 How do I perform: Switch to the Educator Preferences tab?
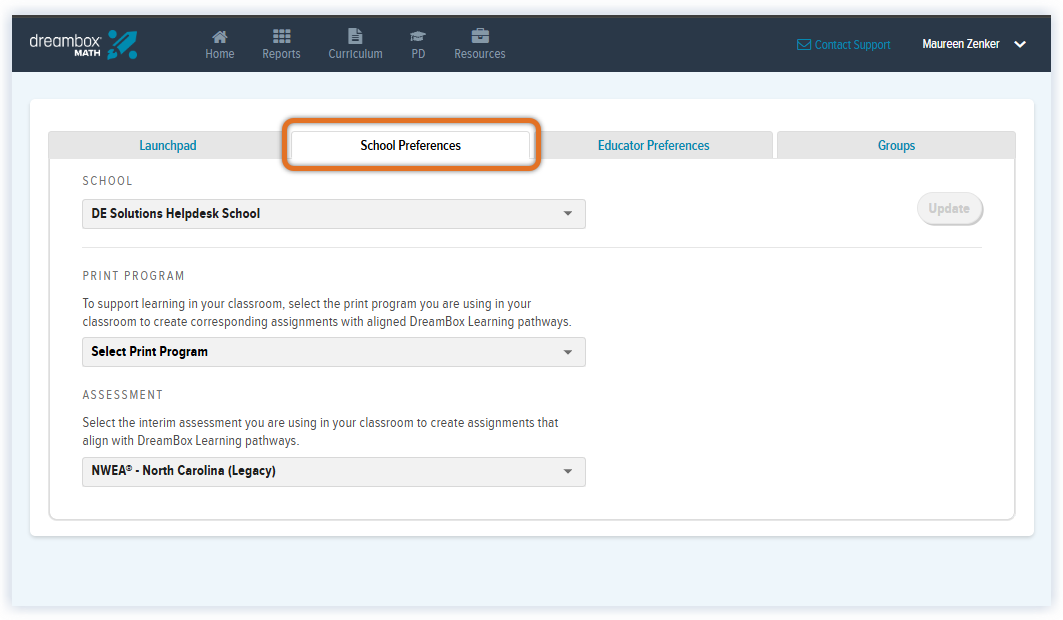[x=654, y=146]
